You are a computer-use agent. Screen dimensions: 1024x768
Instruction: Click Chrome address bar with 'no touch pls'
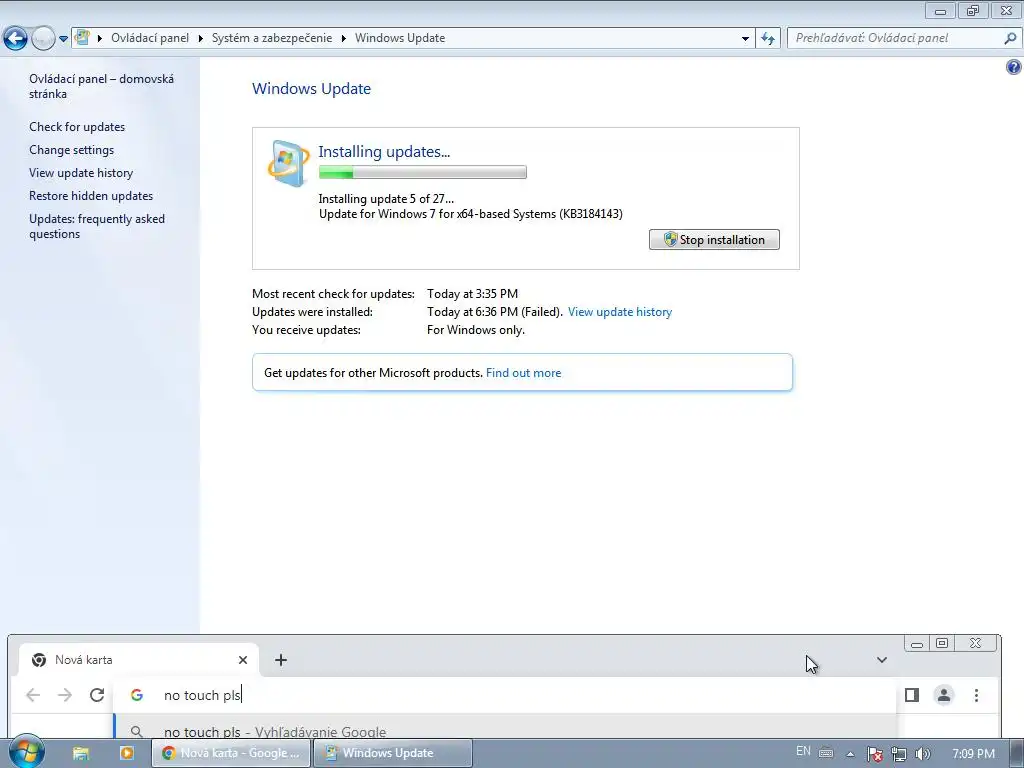[504, 695]
